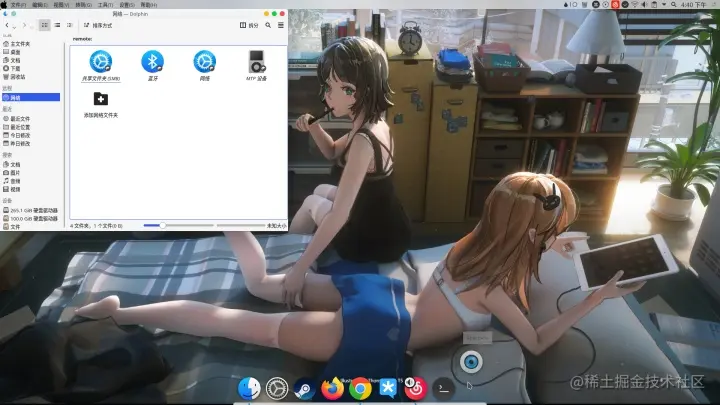Open System Preferences gear in dock
Image resolution: width=720 pixels, height=405 pixels.
[277, 388]
